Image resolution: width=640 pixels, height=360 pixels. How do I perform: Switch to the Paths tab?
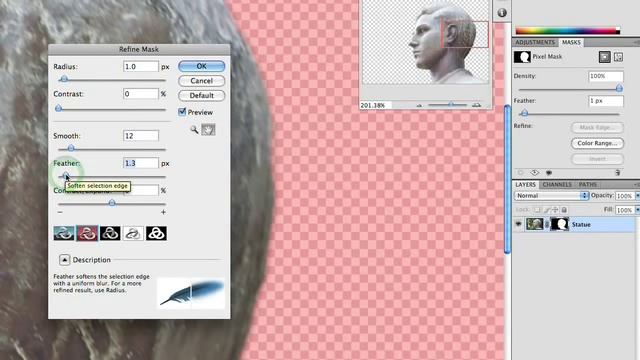(588, 184)
